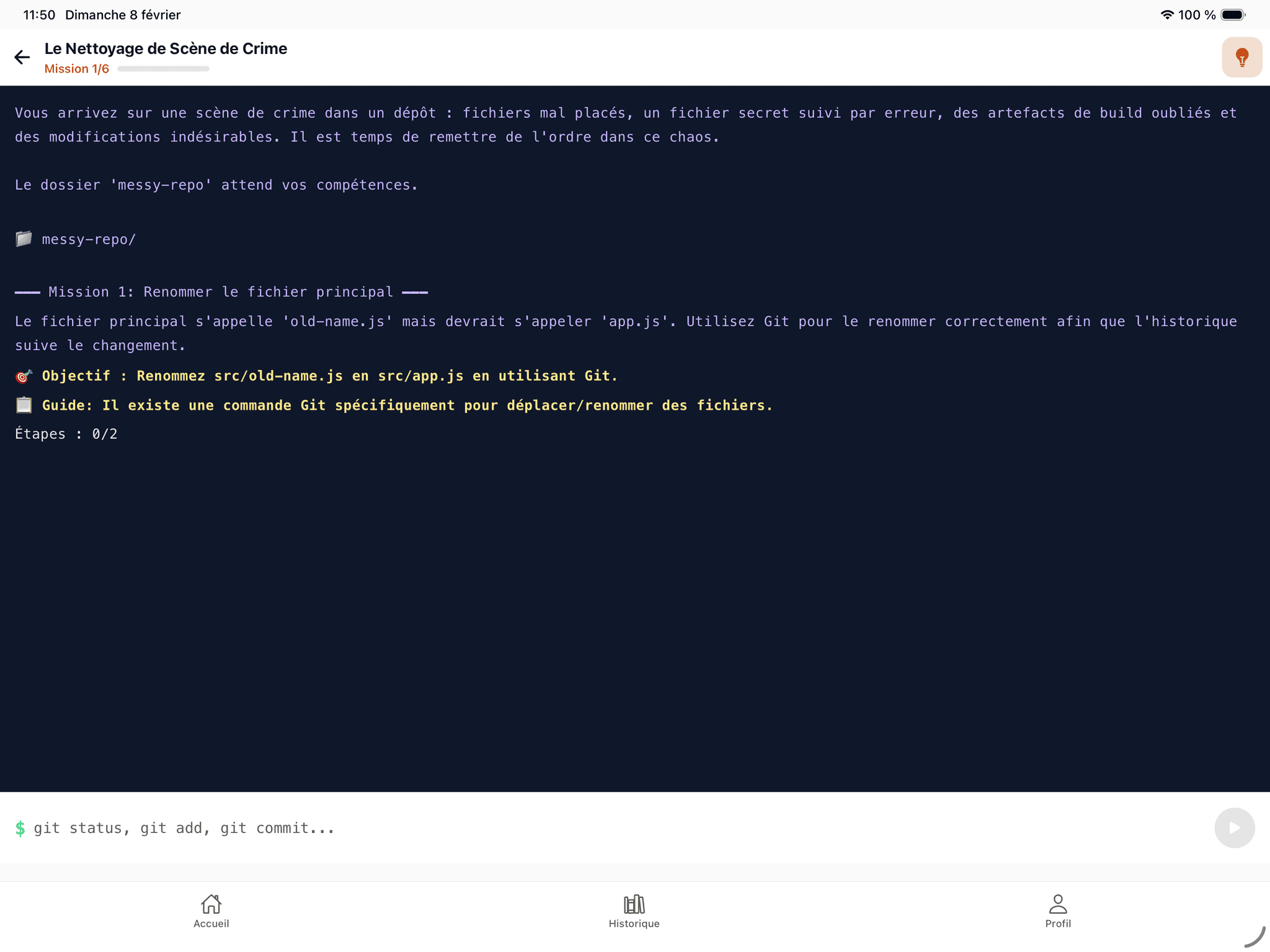The width and height of the screenshot is (1270, 952).
Task: Click the back arrow next to the mission title
Action: coord(23,57)
